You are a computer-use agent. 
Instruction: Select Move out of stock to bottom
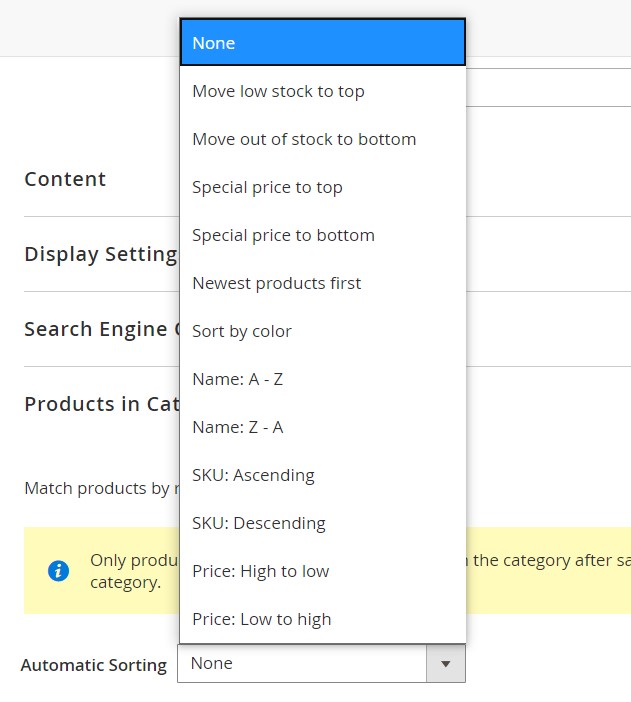pyautogui.click(x=322, y=139)
